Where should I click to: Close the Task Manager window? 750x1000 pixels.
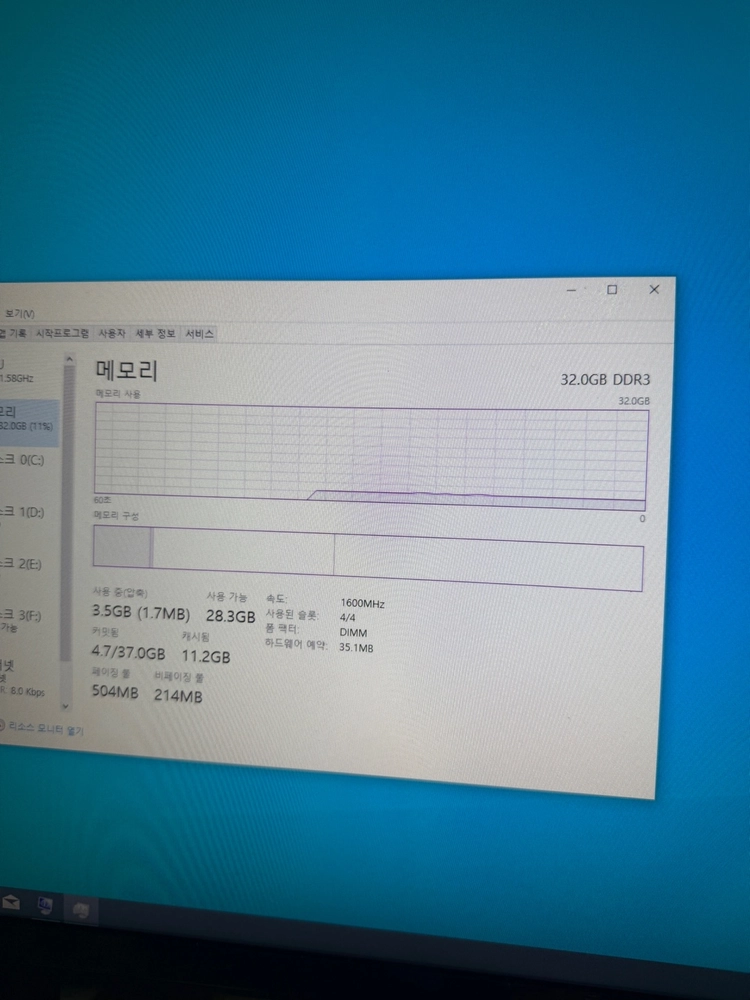[654, 290]
